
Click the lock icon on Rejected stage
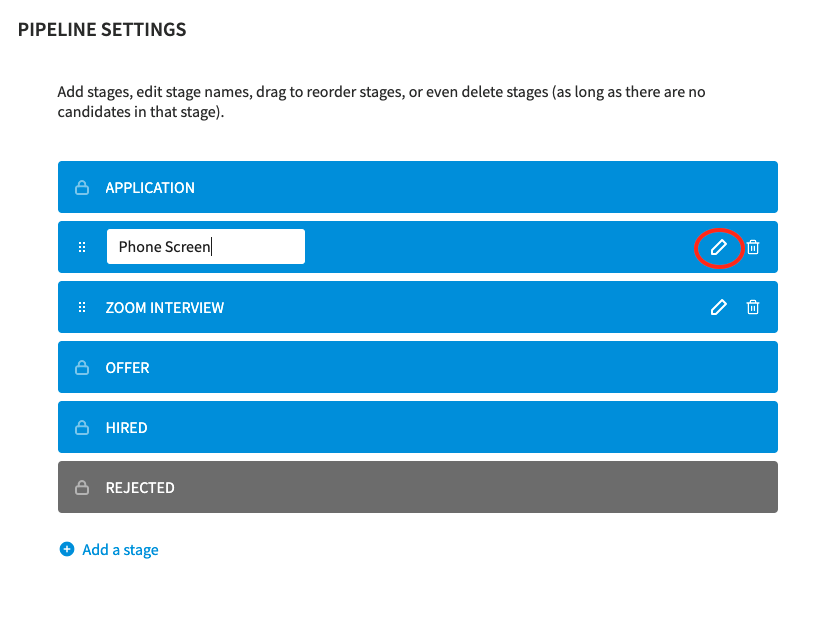(82, 487)
